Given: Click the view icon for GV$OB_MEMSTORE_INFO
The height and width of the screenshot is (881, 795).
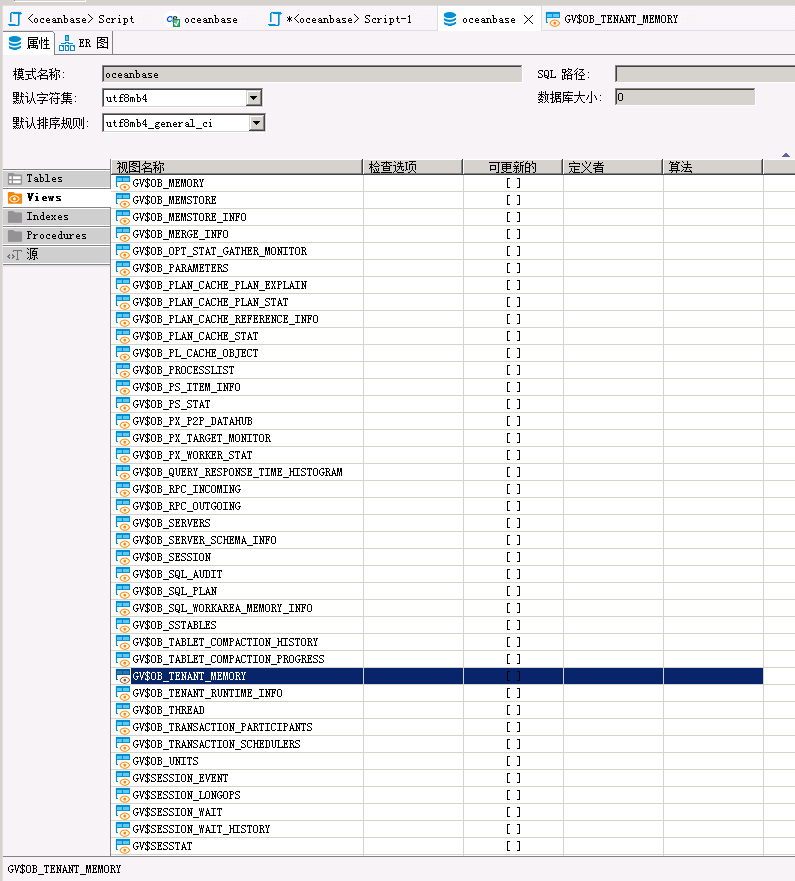Looking at the screenshot, I should (122, 217).
